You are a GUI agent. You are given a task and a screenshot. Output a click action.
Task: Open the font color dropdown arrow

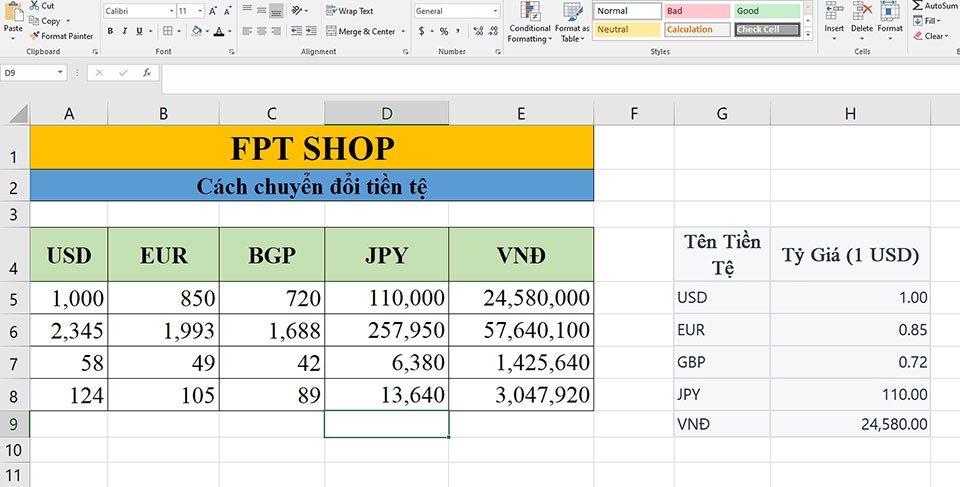pyautogui.click(x=230, y=31)
